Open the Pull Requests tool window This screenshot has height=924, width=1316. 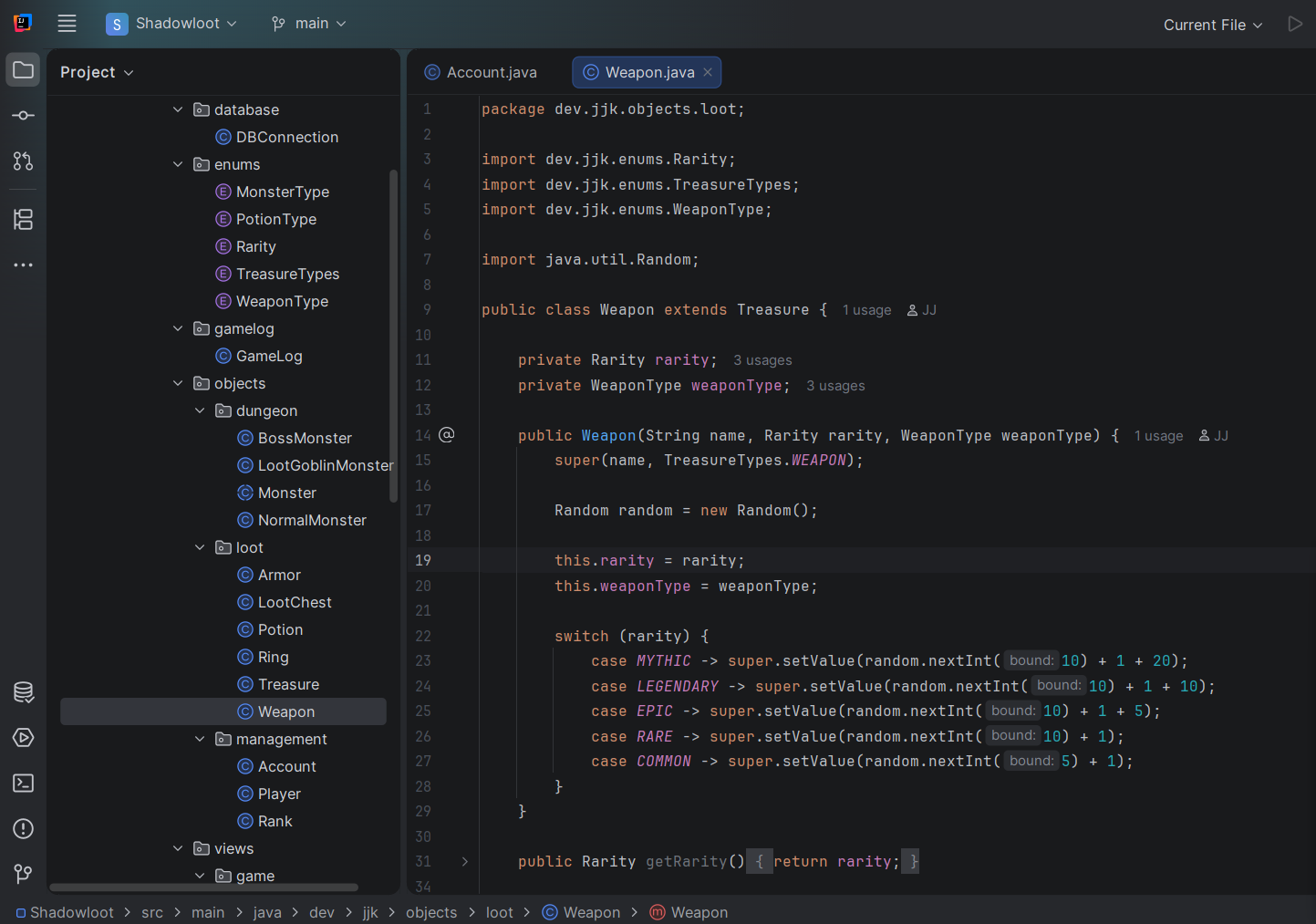[23, 161]
